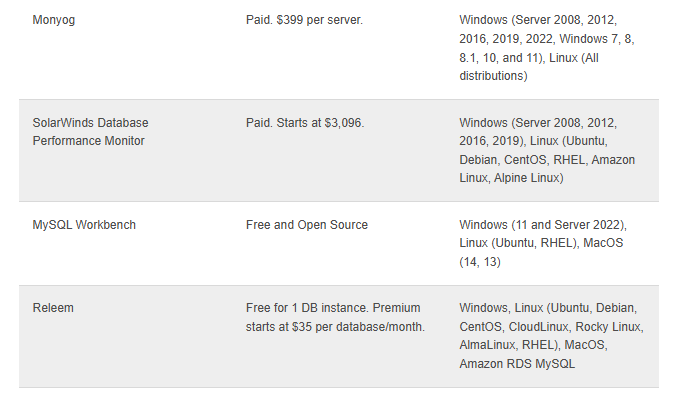The height and width of the screenshot is (412, 677).
Task: Select 'Free and Open Source' pricing text
Action: pos(307,225)
